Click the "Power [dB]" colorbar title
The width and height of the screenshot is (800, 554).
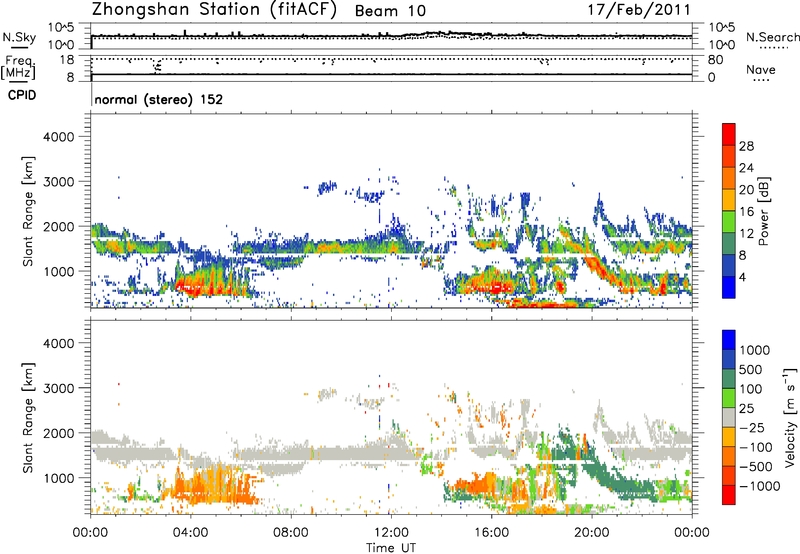click(764, 211)
